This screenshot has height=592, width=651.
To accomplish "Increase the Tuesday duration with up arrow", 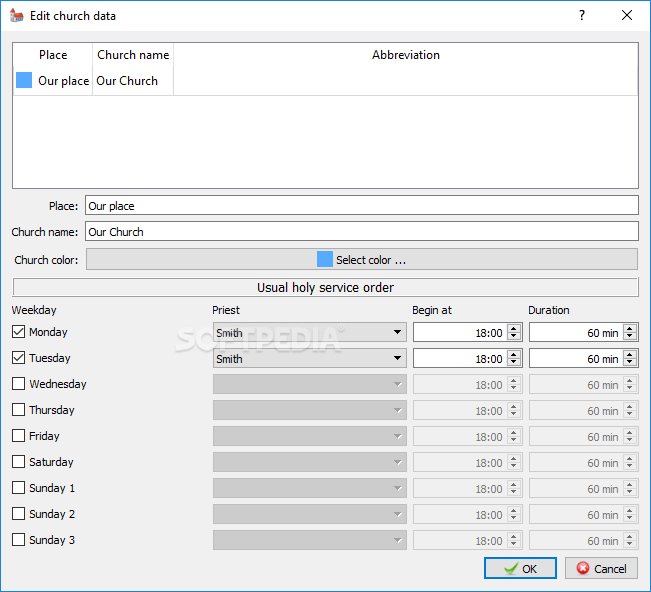I will point(630,355).
